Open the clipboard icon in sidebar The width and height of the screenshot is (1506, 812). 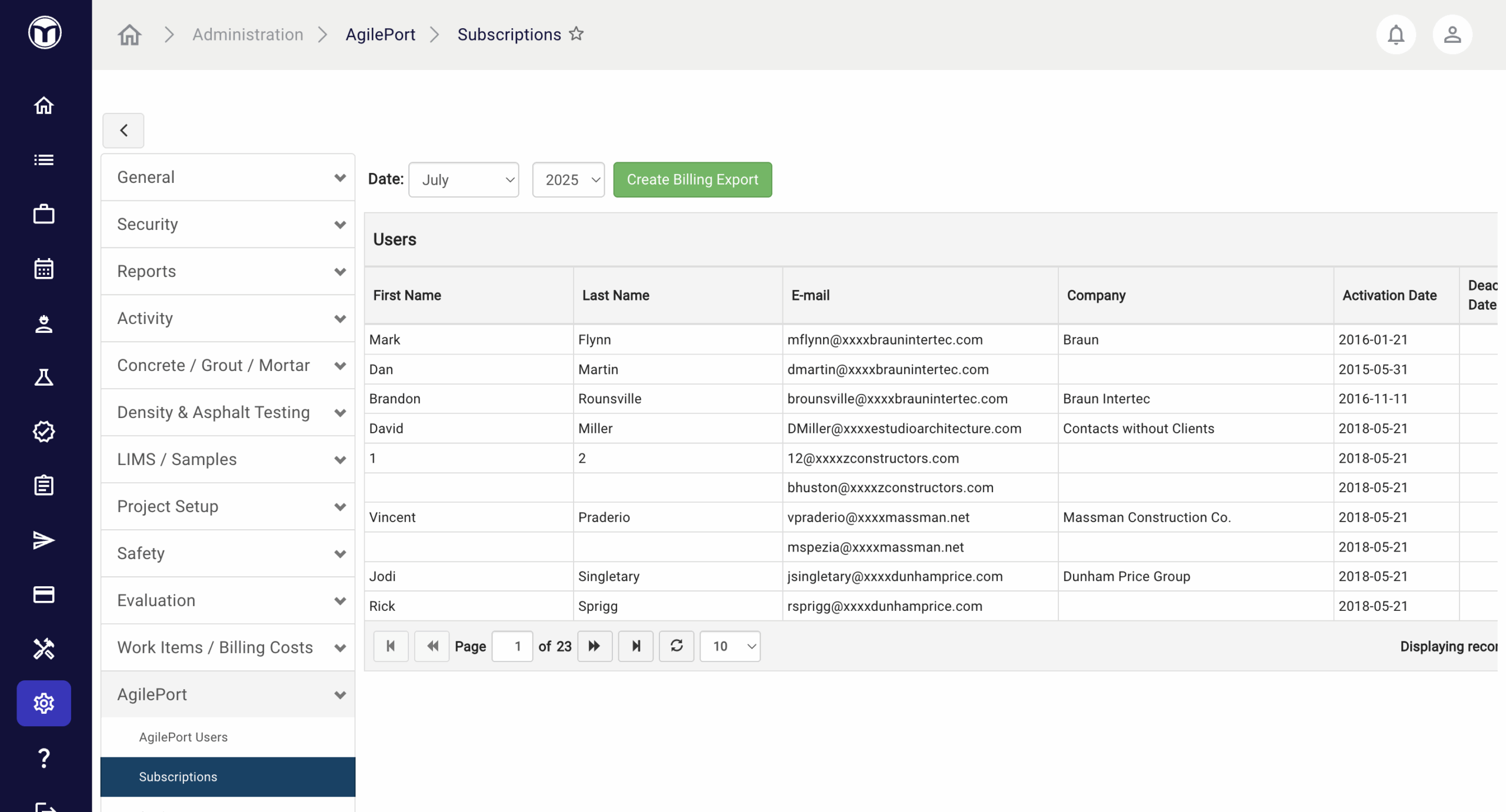[44, 486]
